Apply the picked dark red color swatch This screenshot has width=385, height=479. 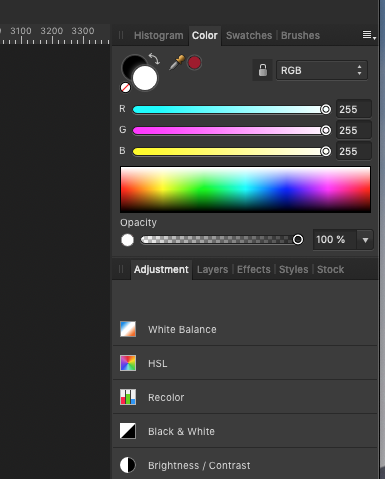pos(194,63)
